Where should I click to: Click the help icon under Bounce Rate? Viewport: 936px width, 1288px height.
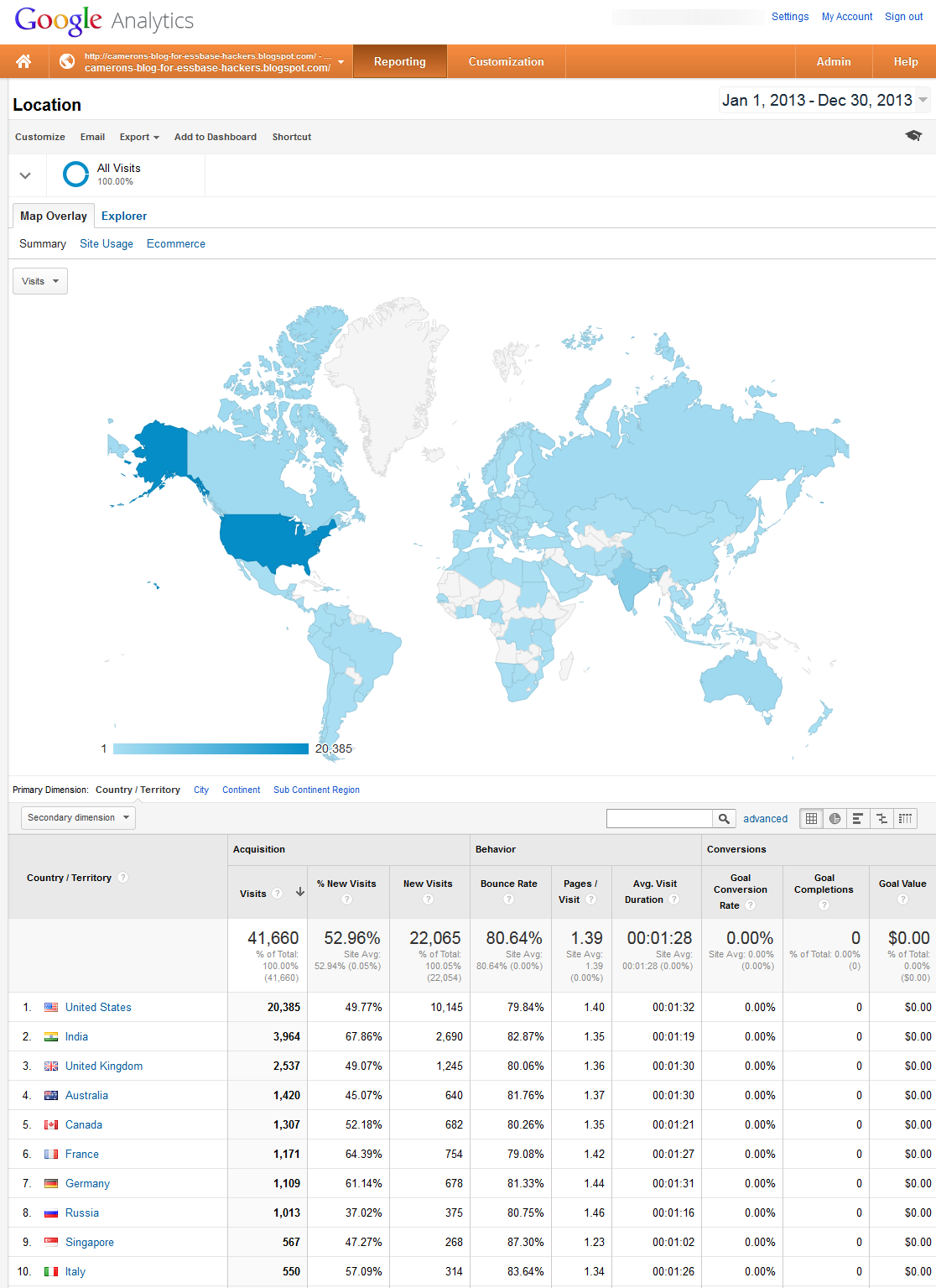(x=508, y=900)
